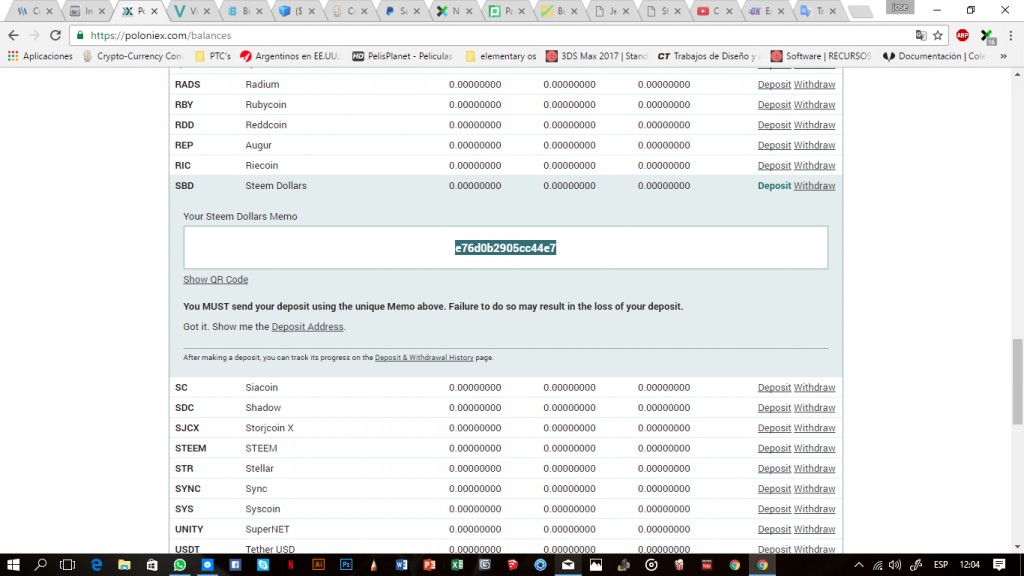The image size is (1024, 576).
Task: Open Word from the taskbar
Action: (402, 565)
